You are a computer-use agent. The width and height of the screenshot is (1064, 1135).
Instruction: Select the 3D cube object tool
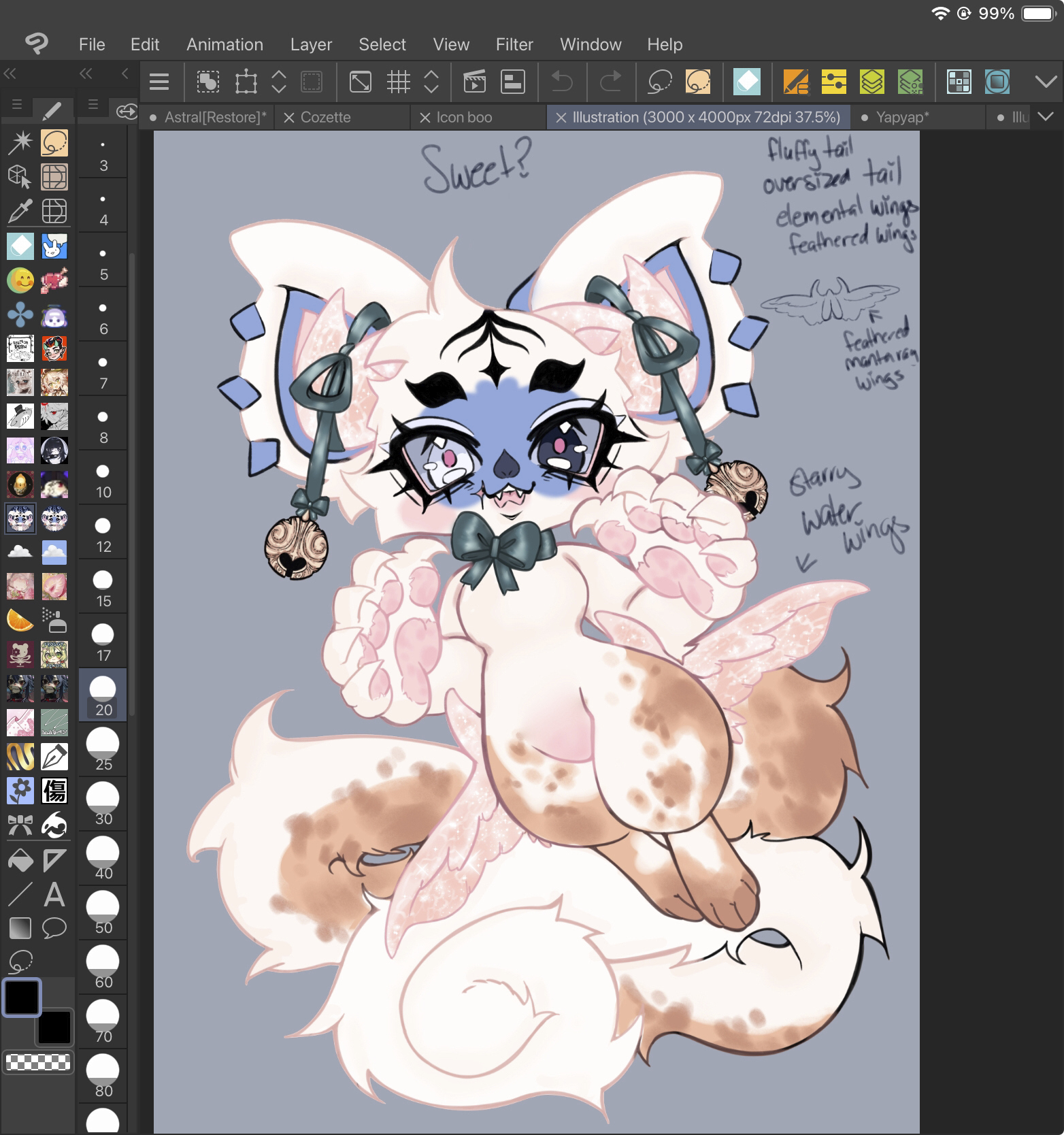pyautogui.click(x=20, y=177)
